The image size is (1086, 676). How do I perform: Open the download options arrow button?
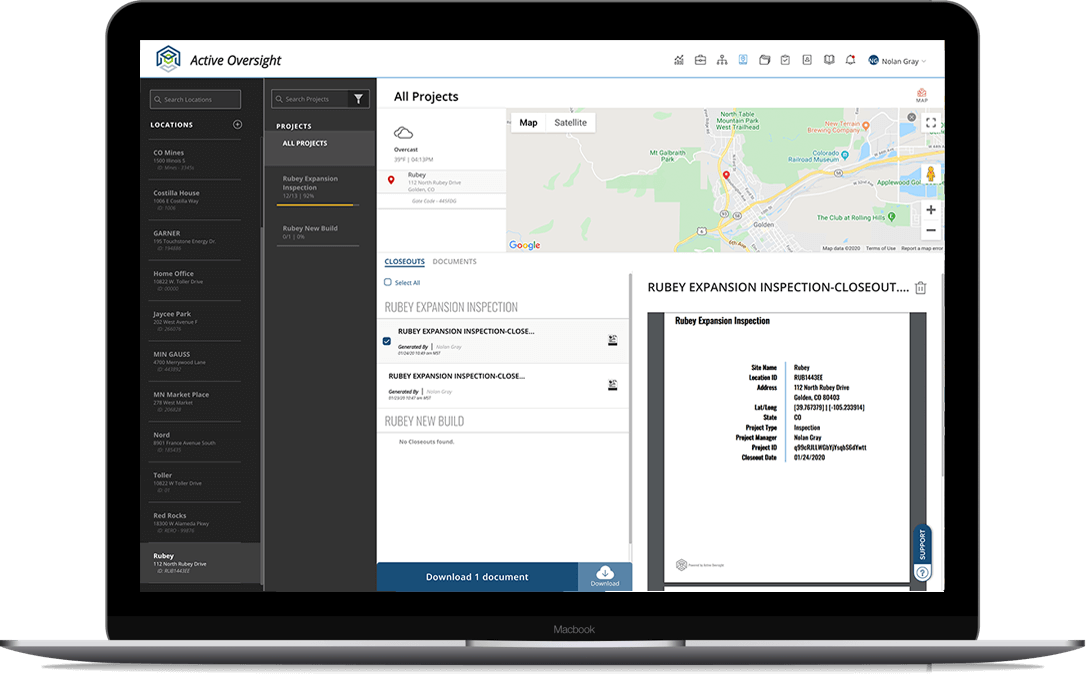[605, 577]
